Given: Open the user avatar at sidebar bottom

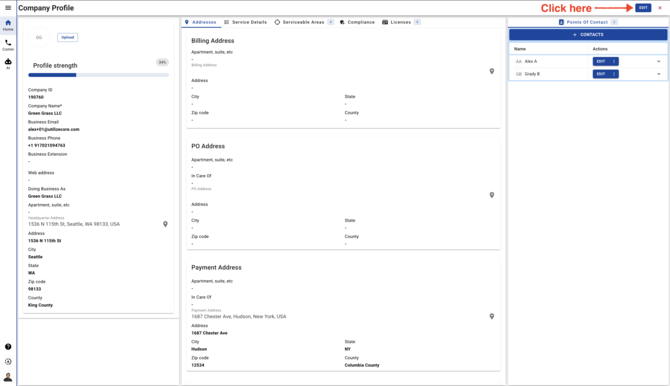Looking at the screenshot, I should click(8, 377).
